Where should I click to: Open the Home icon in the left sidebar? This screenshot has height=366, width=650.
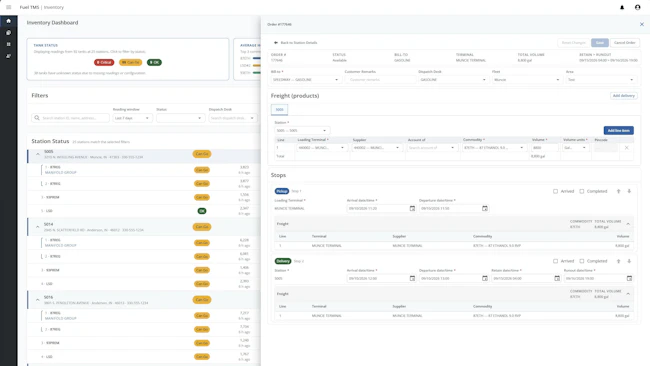click(x=9, y=21)
